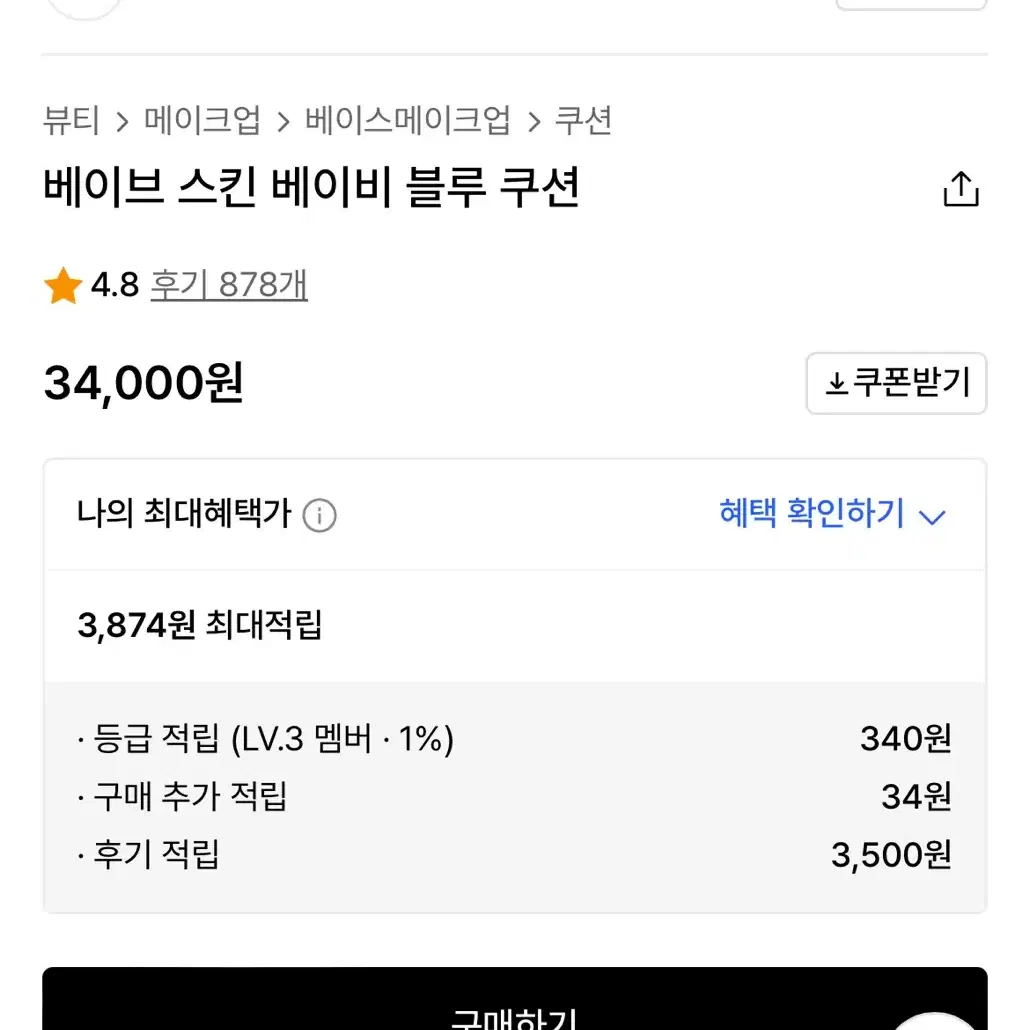1030x1030 pixels.
Task: Click the 후기 적립 3,500원 row
Action: coord(515,855)
